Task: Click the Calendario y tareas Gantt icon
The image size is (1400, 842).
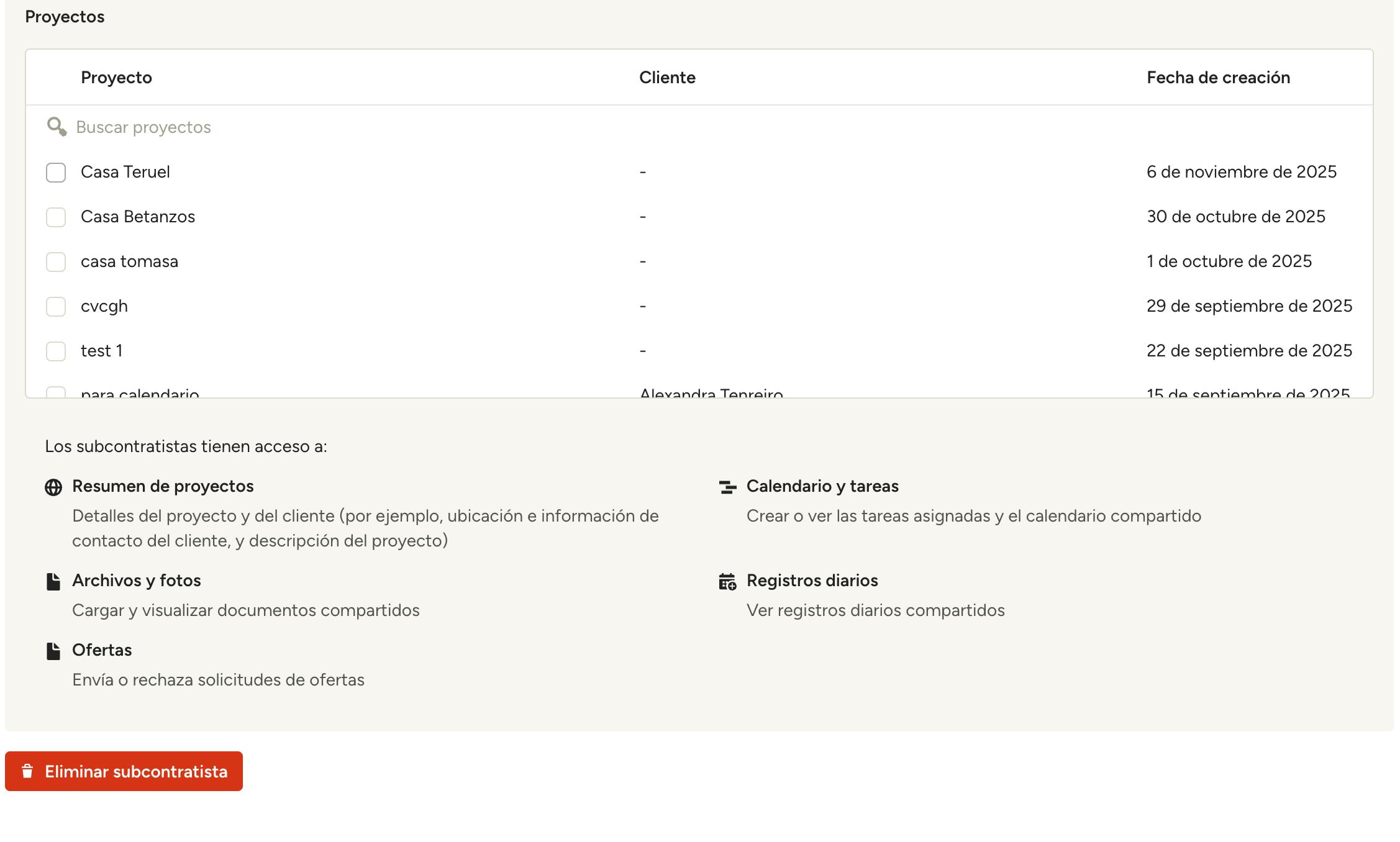Action: (x=727, y=487)
